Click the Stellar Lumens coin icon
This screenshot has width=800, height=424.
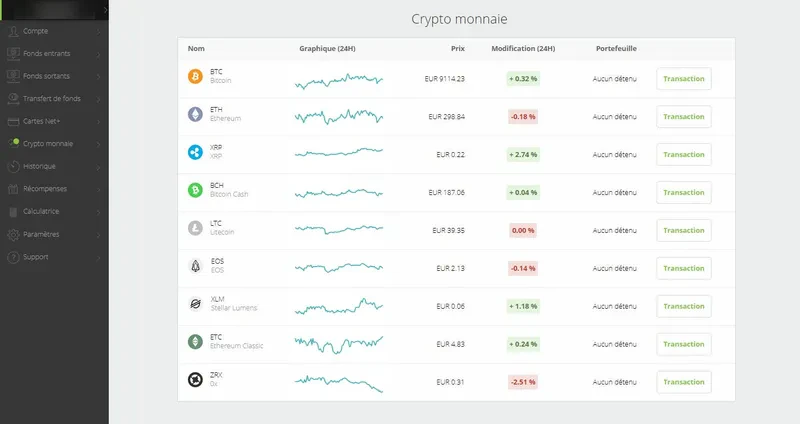194,304
